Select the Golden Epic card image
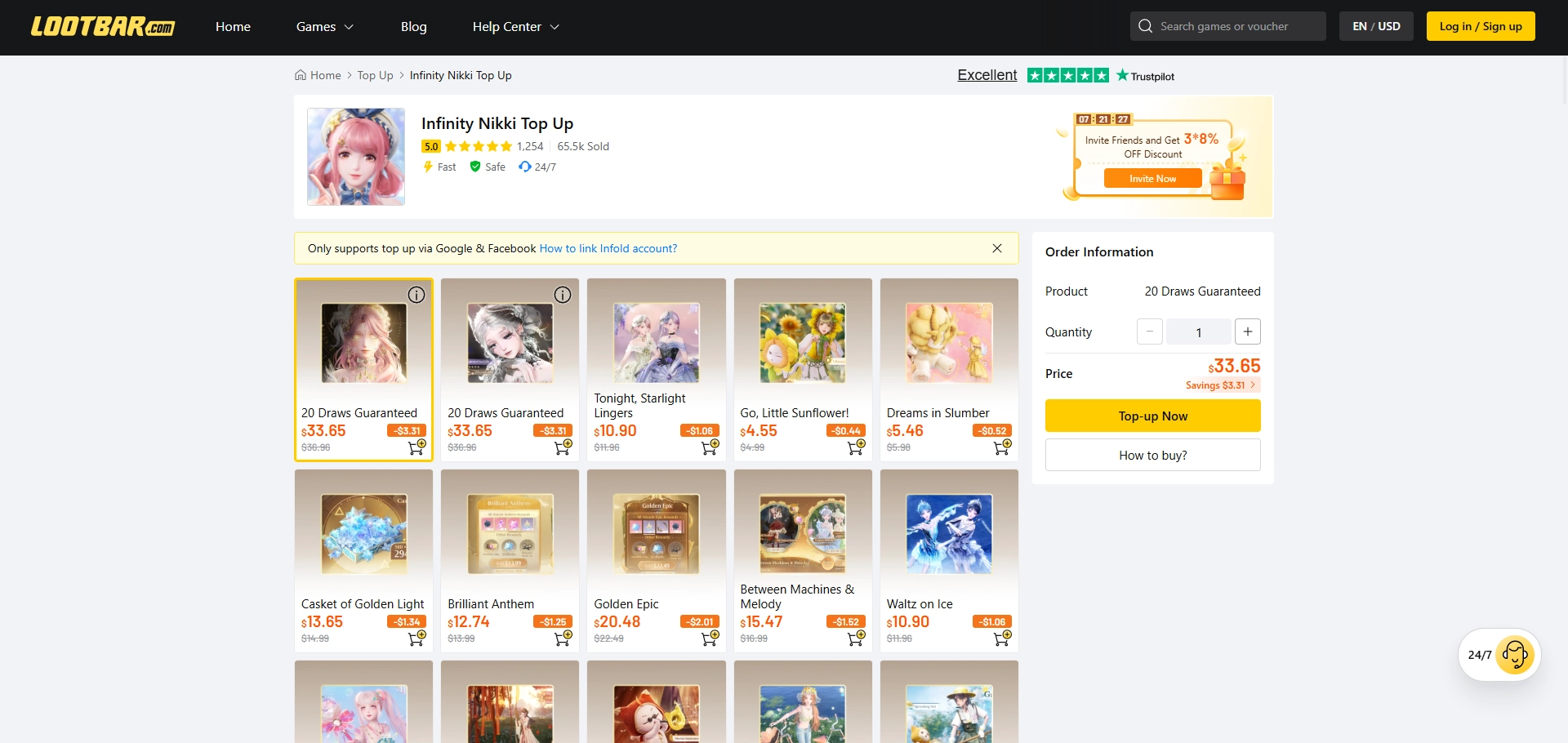Viewport: 1568px width, 743px height. [657, 534]
